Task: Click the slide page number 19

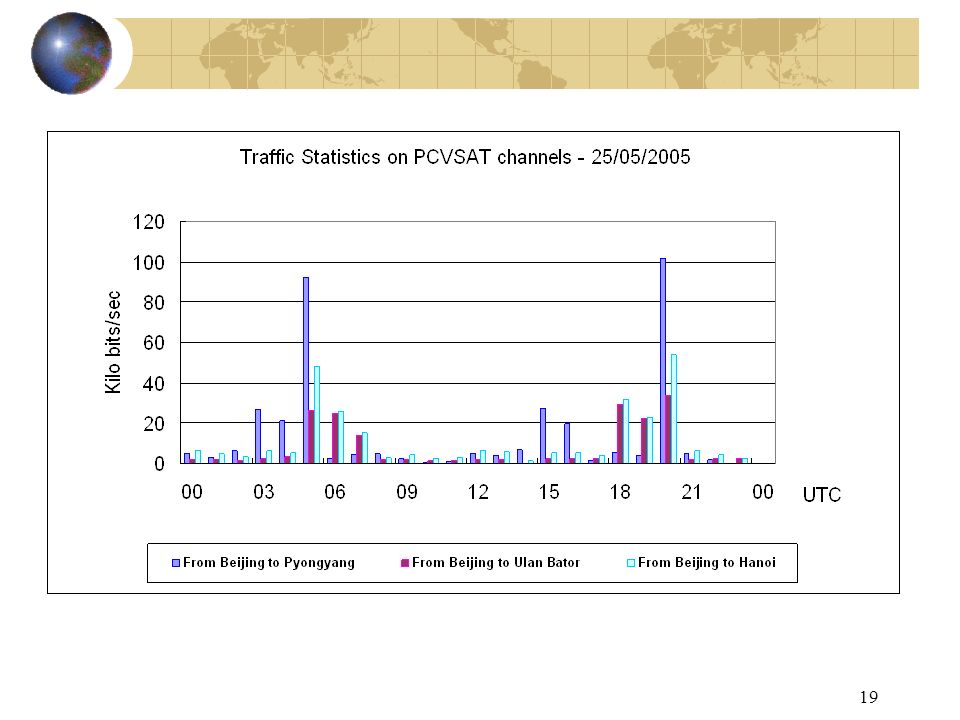Action: point(869,697)
